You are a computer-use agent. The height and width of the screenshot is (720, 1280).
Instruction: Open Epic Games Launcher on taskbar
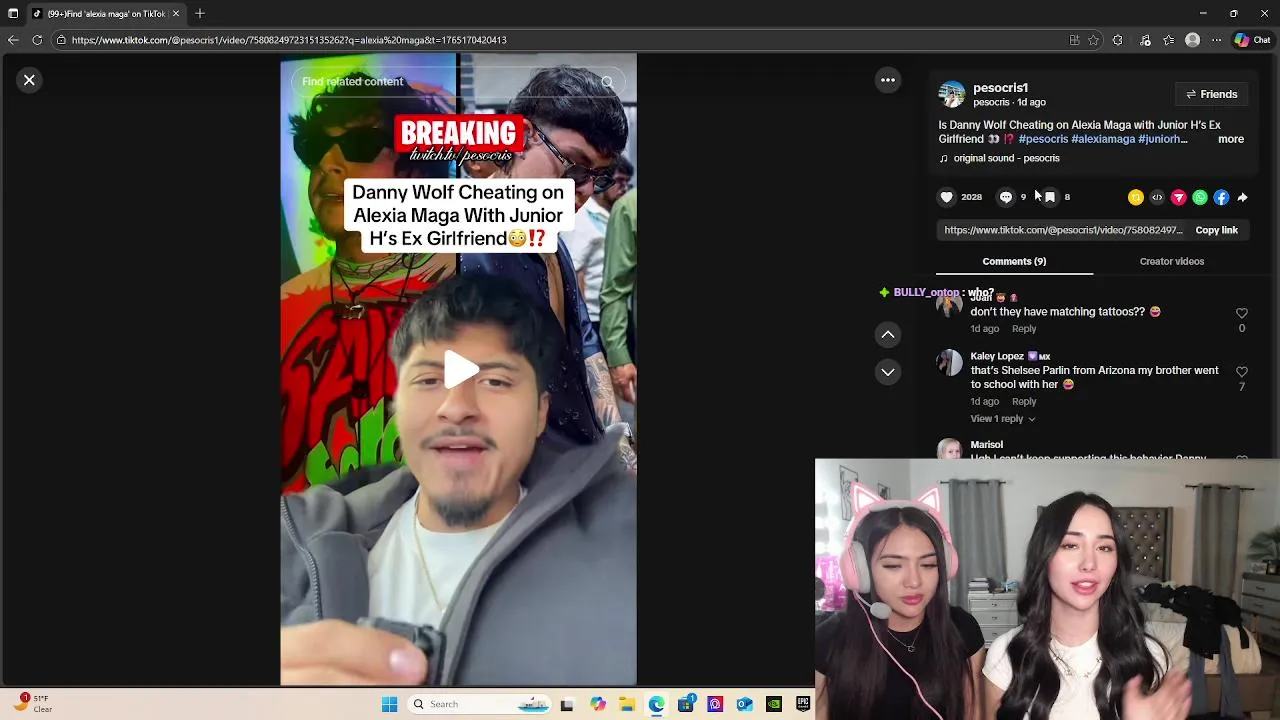[803, 704]
